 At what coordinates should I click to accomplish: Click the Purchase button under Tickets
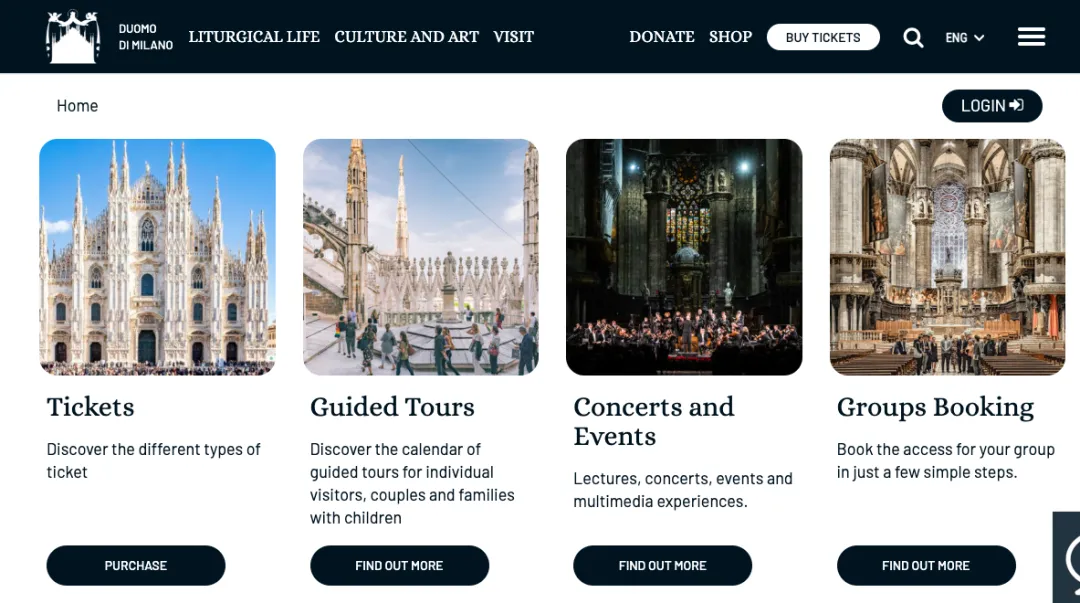(x=136, y=565)
